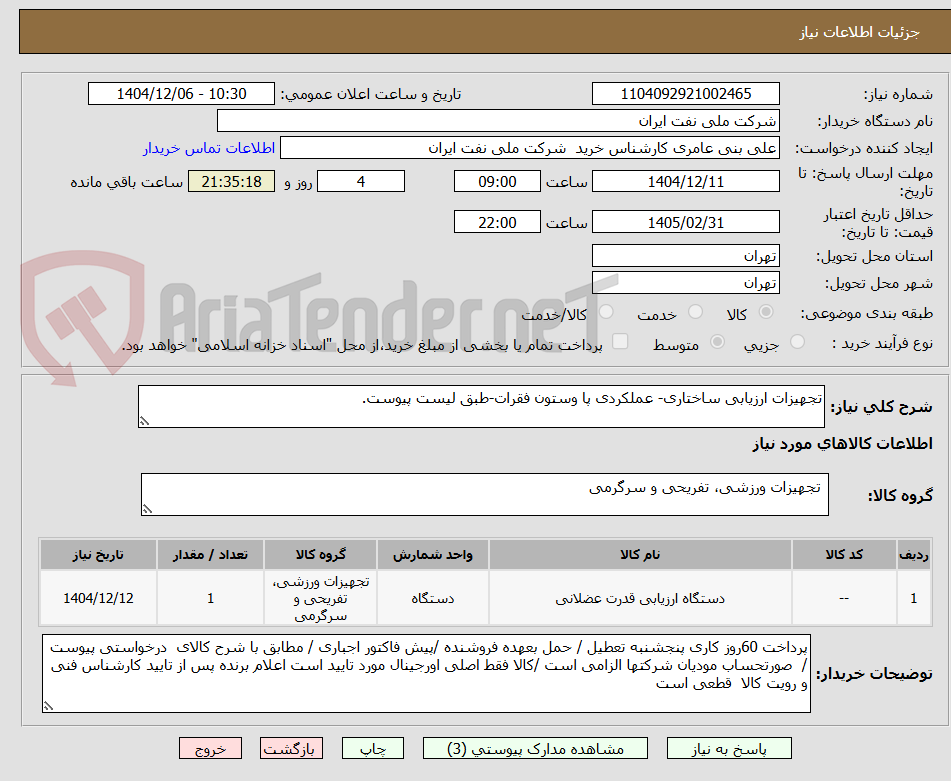
Task: Click the 'واحد شمارش' column header
Action: (x=432, y=555)
